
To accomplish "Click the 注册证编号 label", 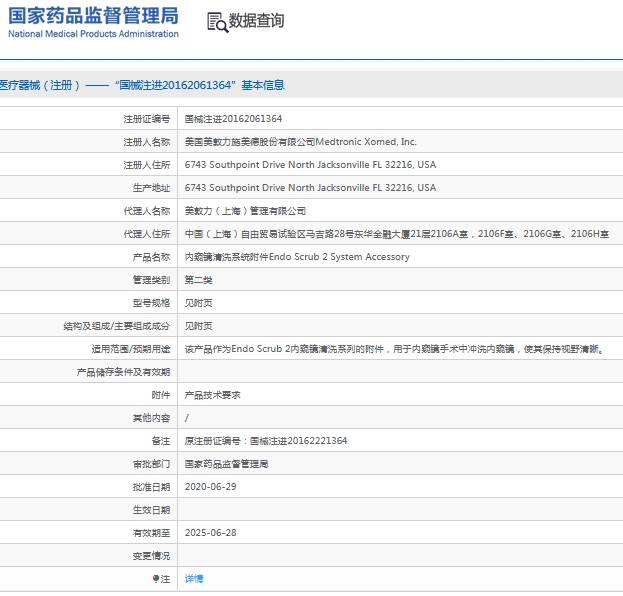I will 147,119.
